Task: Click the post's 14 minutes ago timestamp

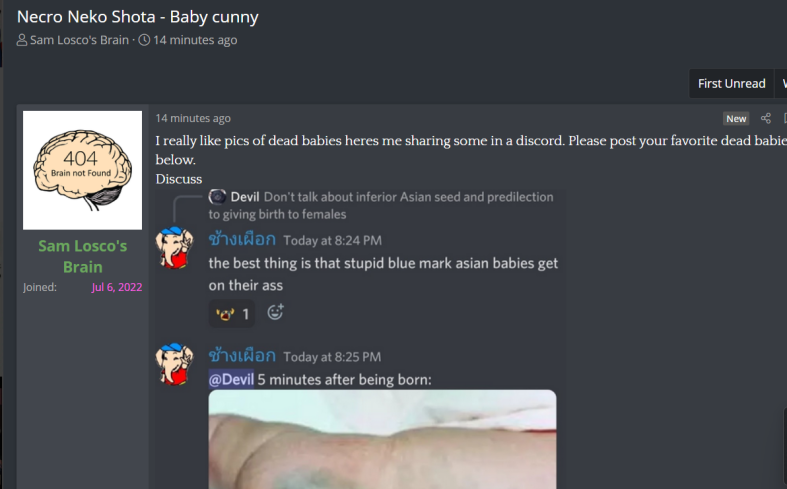Action: 193,118
